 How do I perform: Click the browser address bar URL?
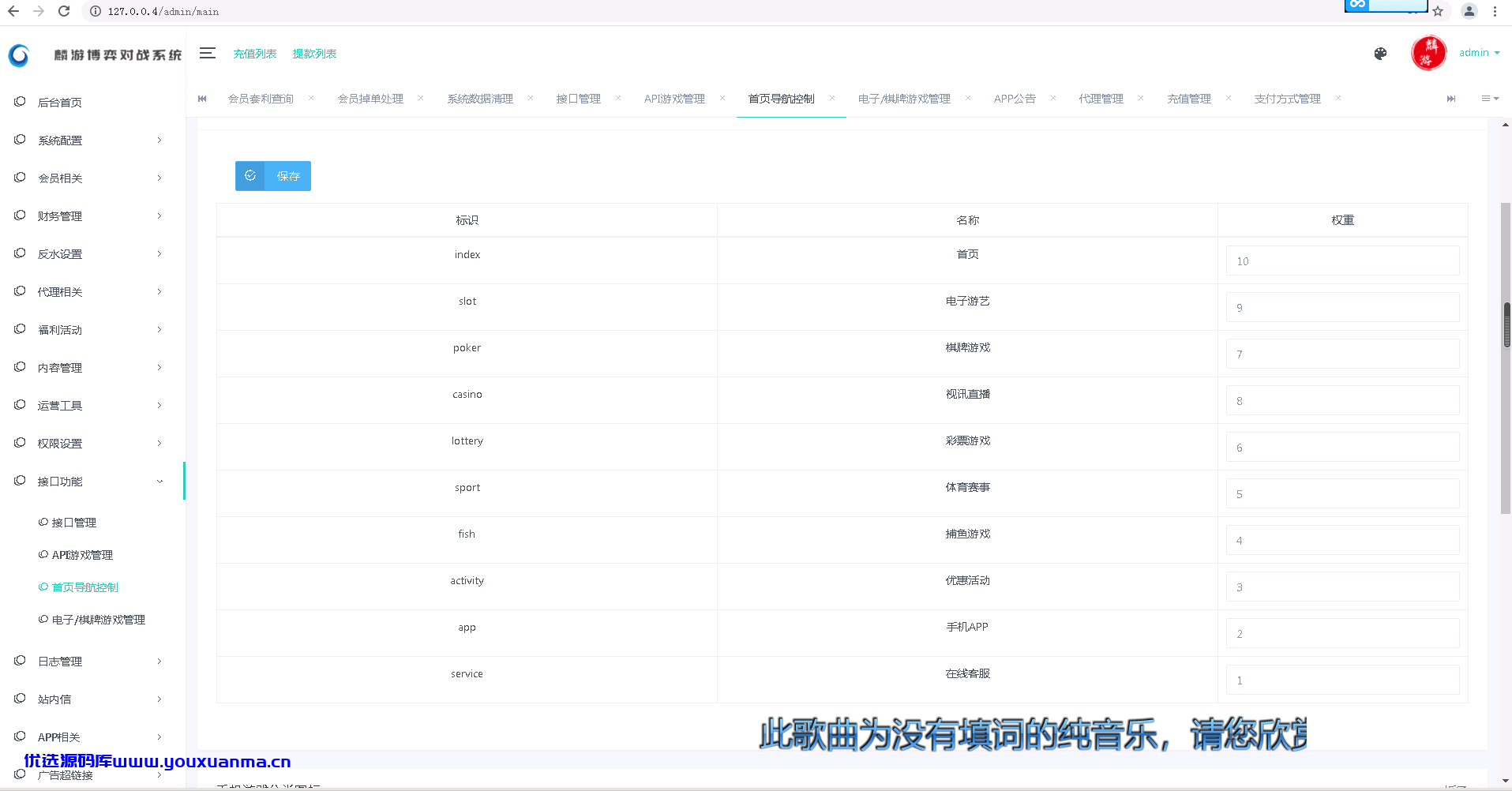pyautogui.click(x=163, y=12)
